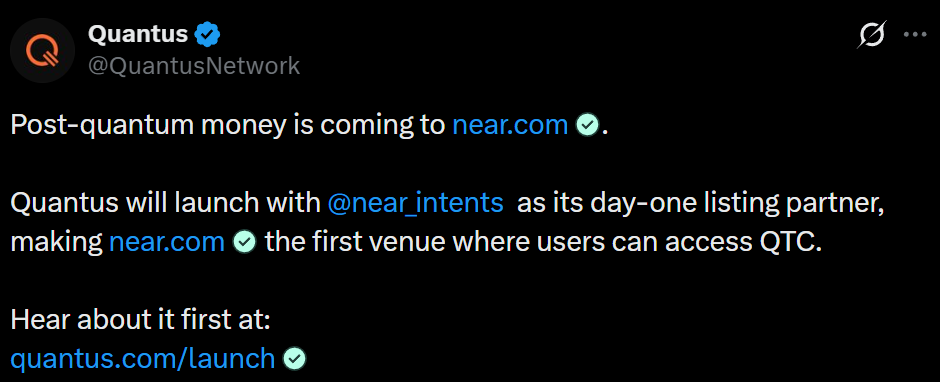Click green check after second near.com link

[x=244, y=243]
